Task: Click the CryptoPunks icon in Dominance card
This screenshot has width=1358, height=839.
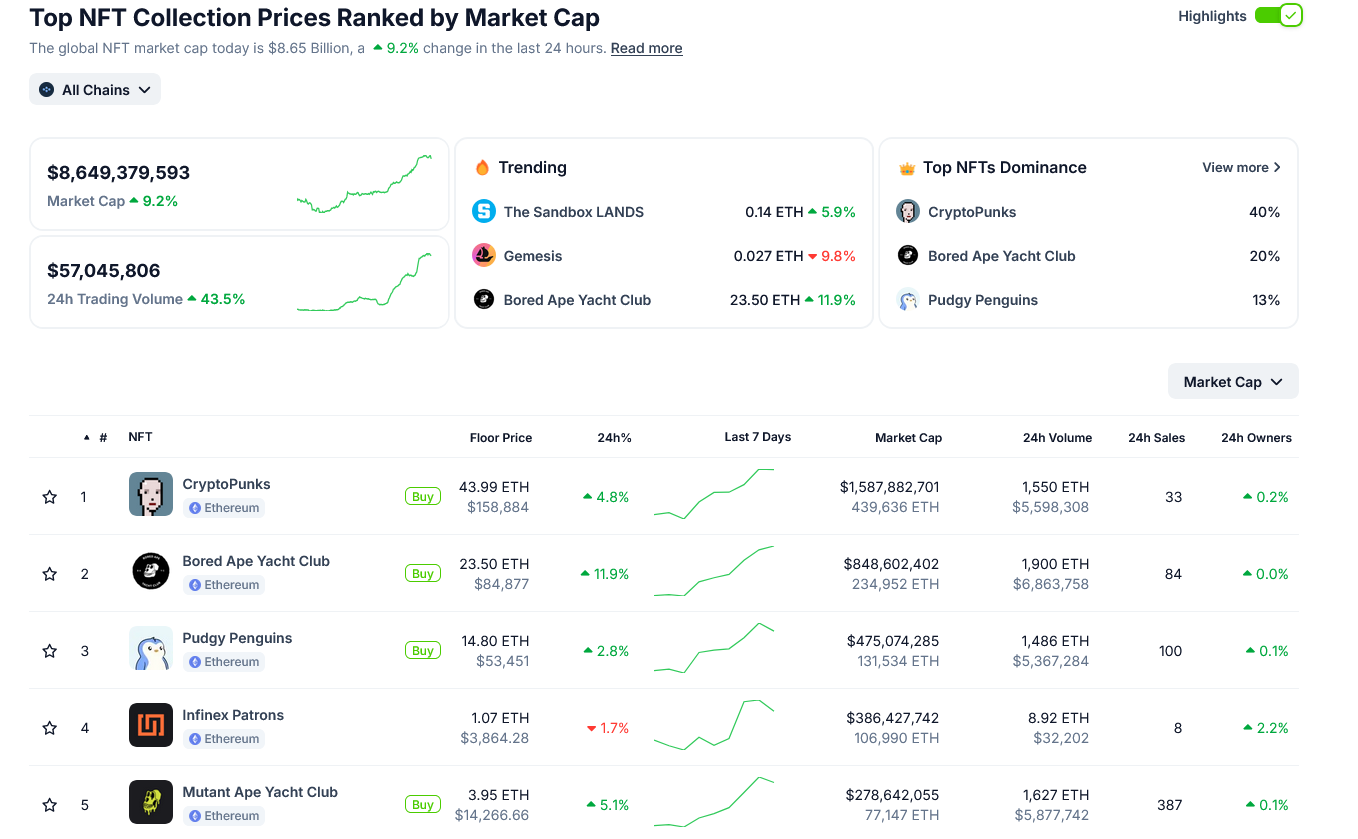Action: 908,211
